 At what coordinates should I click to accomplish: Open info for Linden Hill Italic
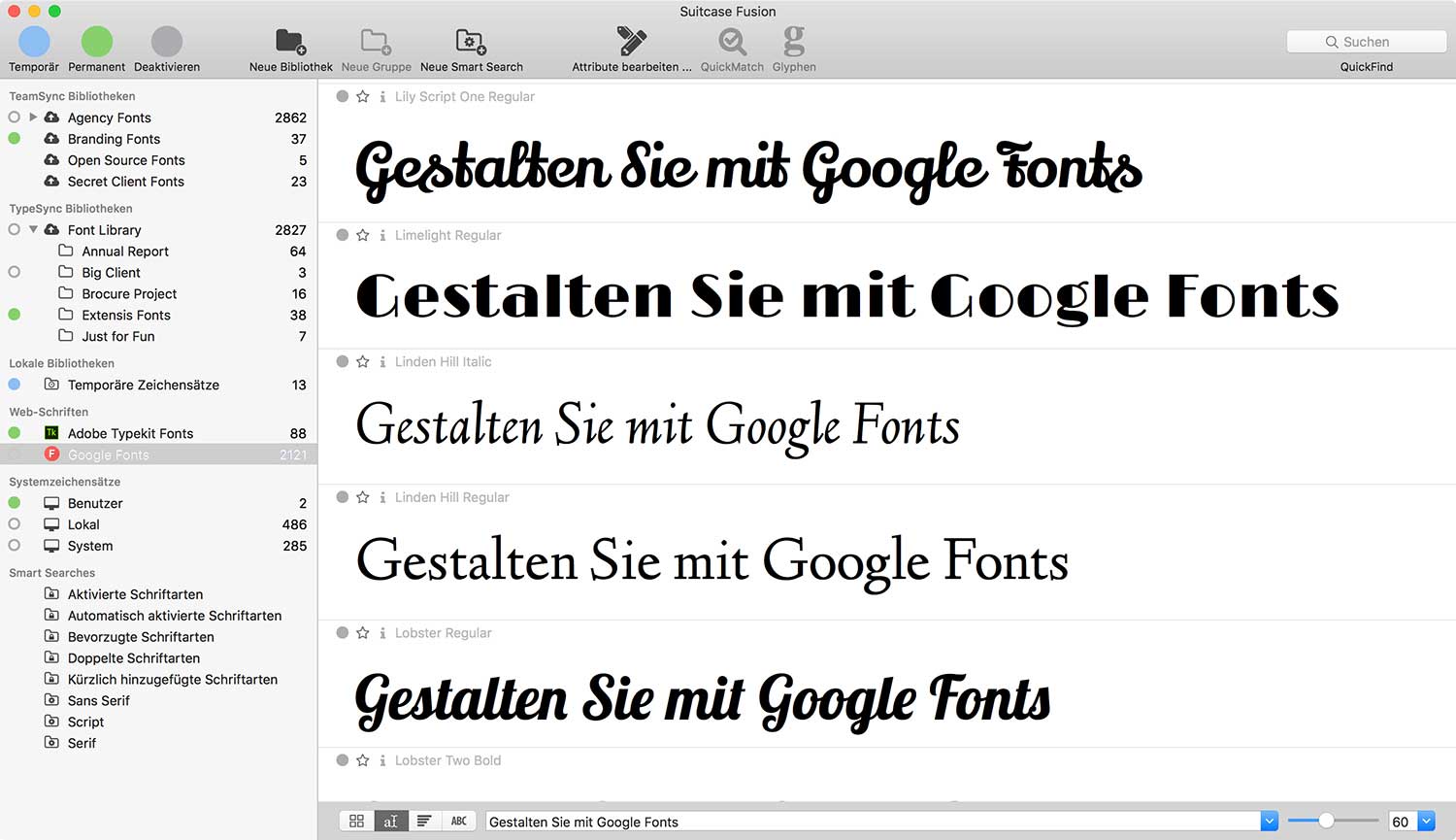click(x=382, y=361)
